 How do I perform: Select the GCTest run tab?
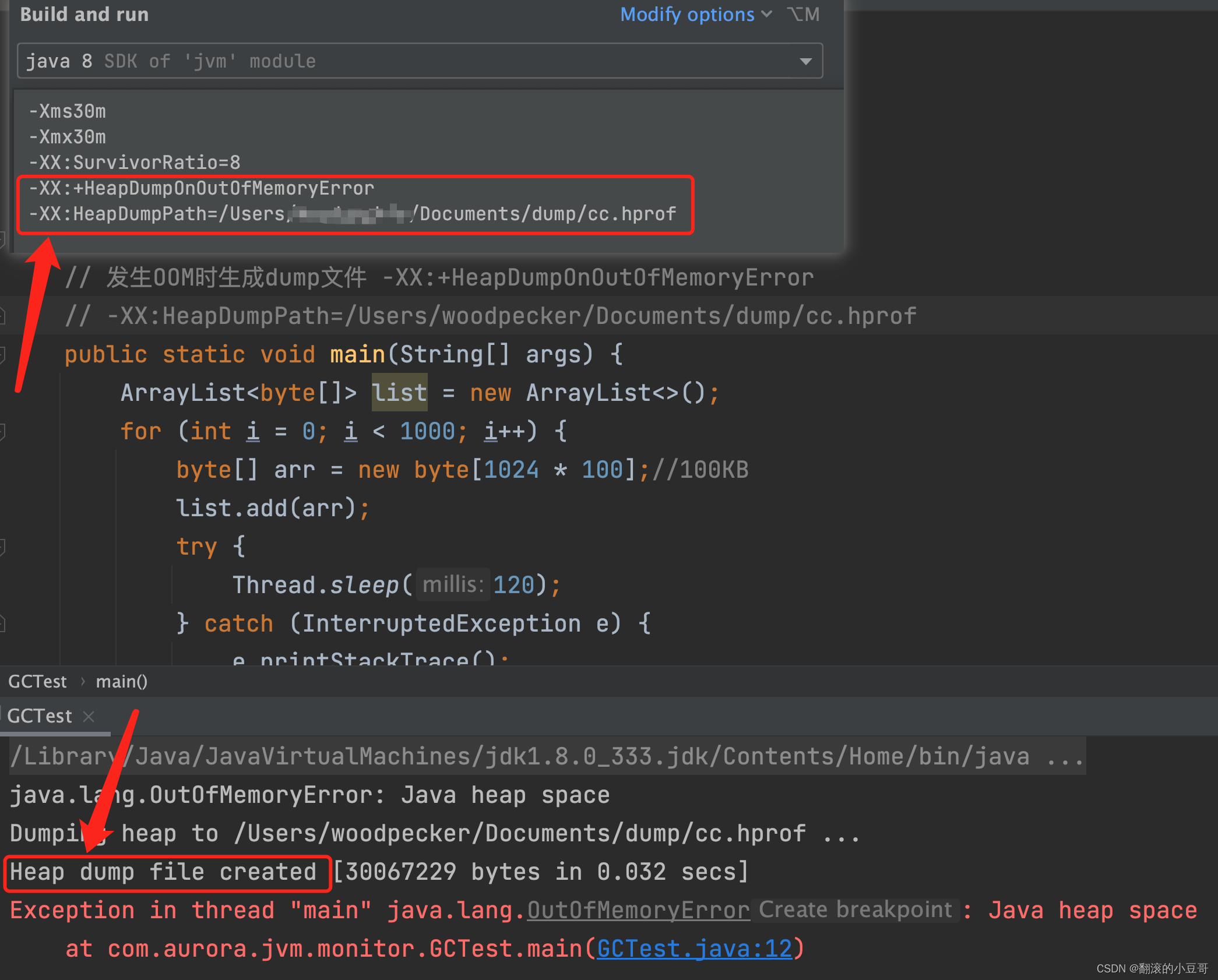[40, 715]
